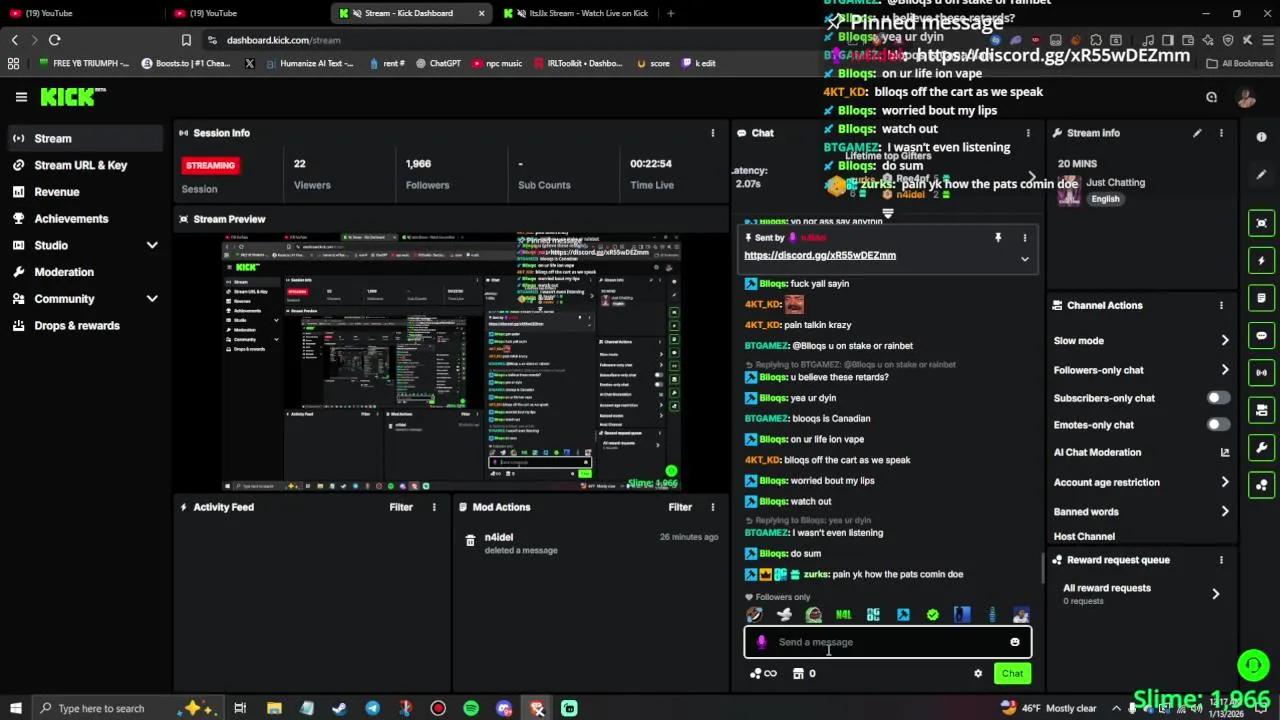
Task: Click the English language tag in Stream info
Action: click(x=1105, y=199)
